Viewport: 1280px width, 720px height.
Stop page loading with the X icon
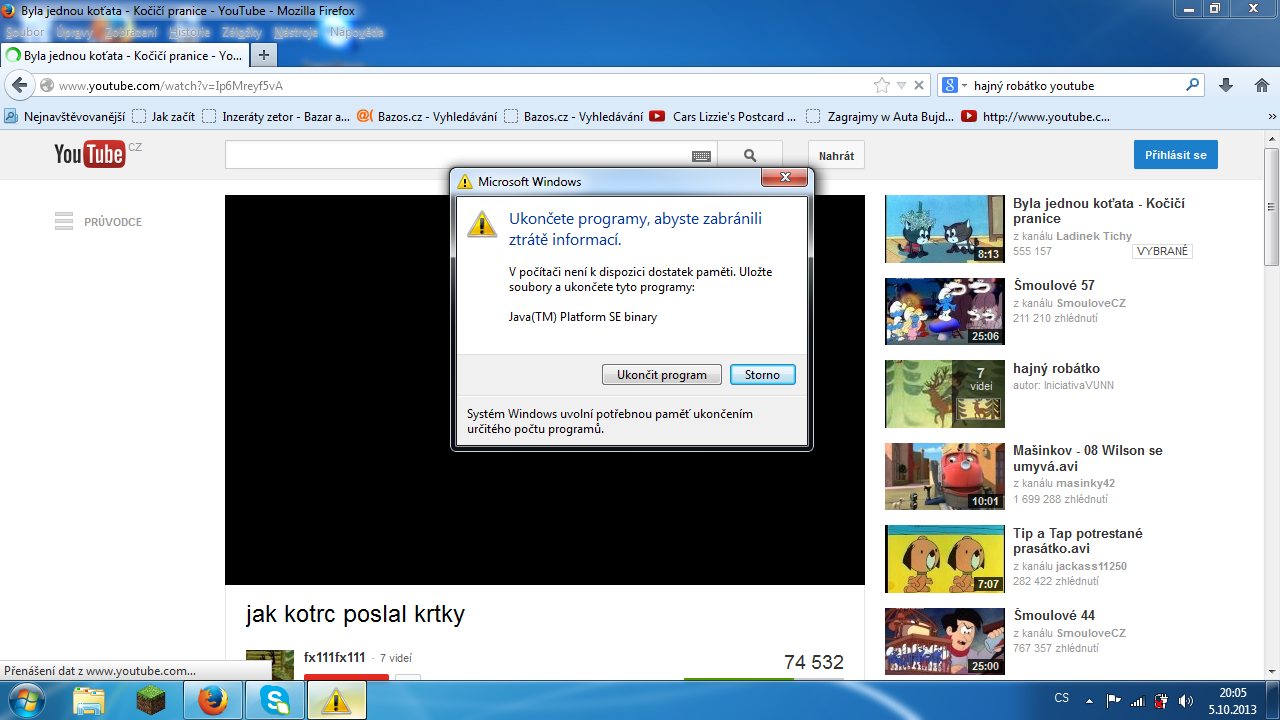[919, 85]
